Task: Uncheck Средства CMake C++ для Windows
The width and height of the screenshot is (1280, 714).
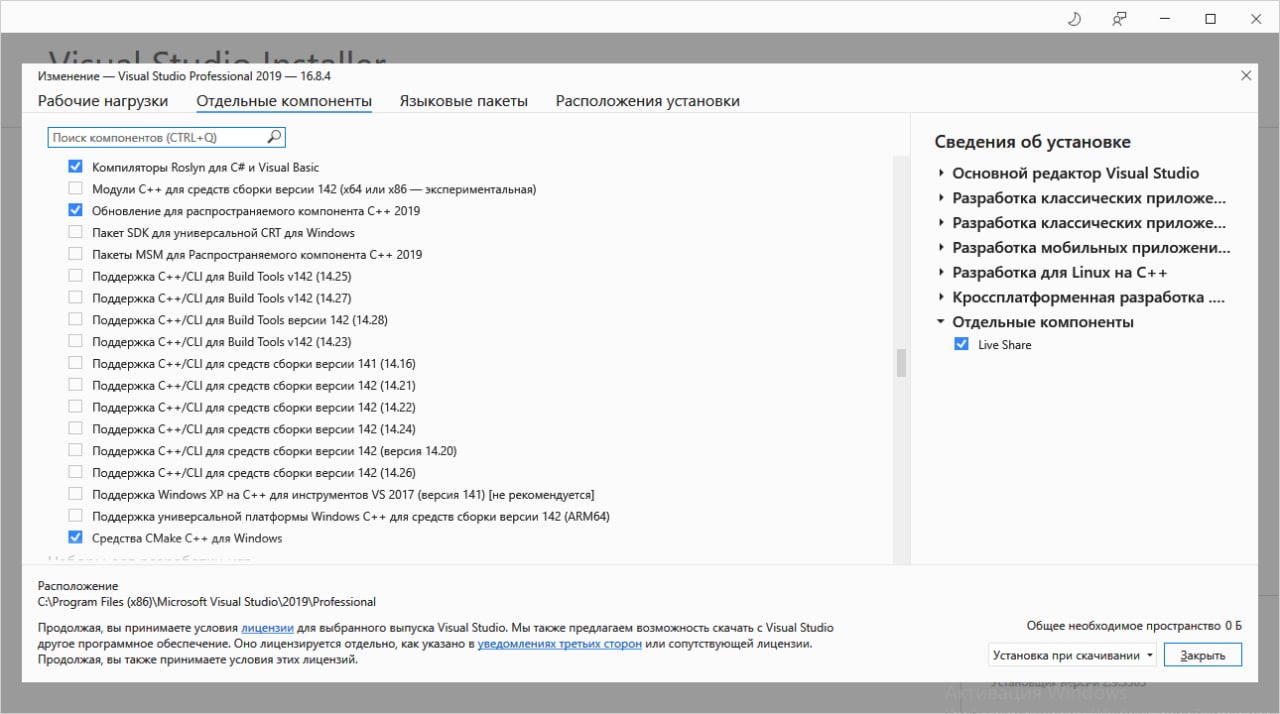Action: pos(75,538)
